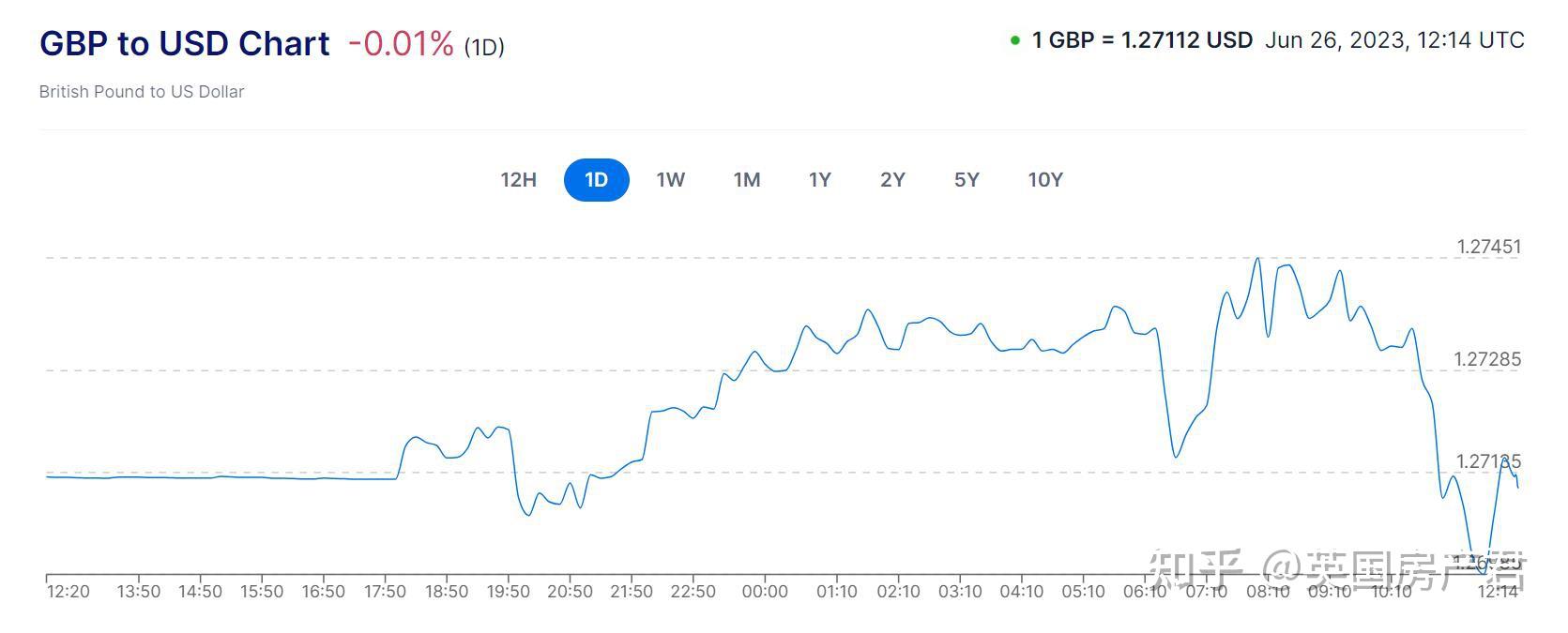The width and height of the screenshot is (1568, 633).
Task: Choose the 5Y range option
Action: pyautogui.click(x=967, y=180)
